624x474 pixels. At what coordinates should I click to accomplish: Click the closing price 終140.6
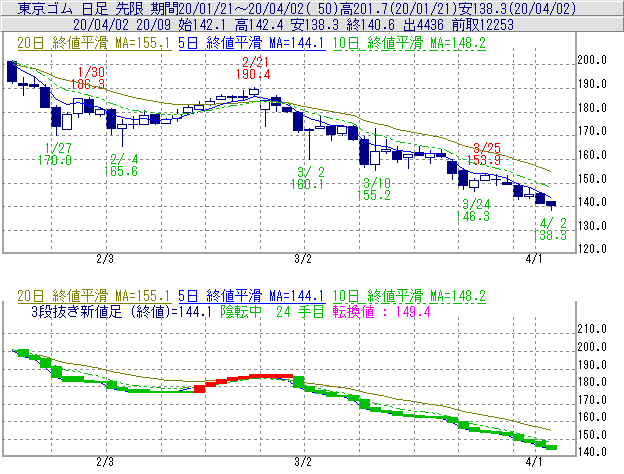point(371,25)
